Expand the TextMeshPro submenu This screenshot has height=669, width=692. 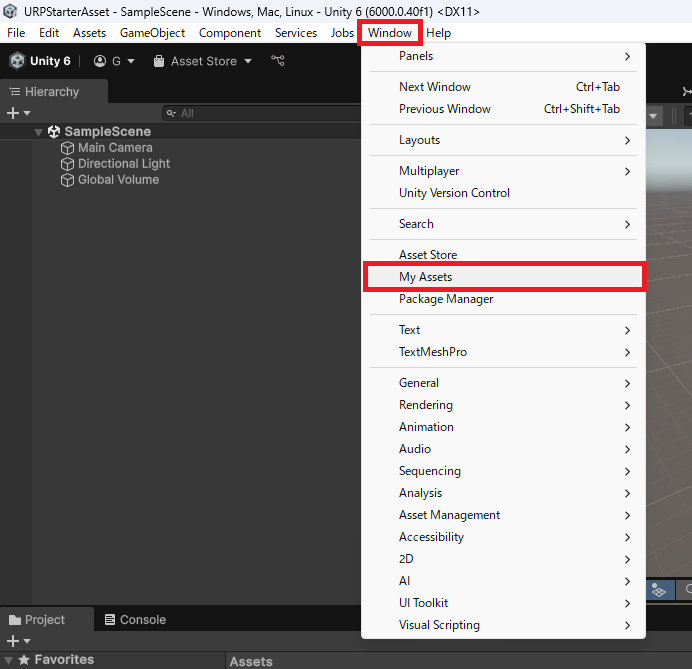pos(503,352)
